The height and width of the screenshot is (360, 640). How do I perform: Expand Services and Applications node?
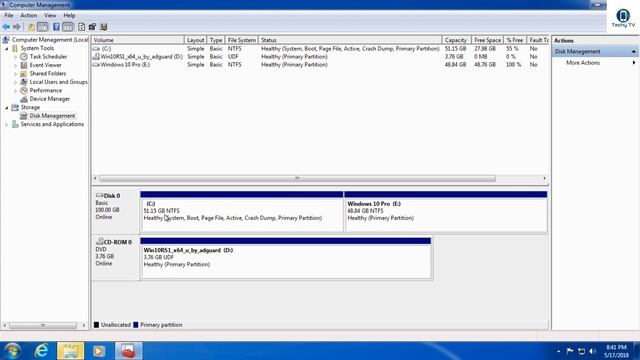(7, 124)
